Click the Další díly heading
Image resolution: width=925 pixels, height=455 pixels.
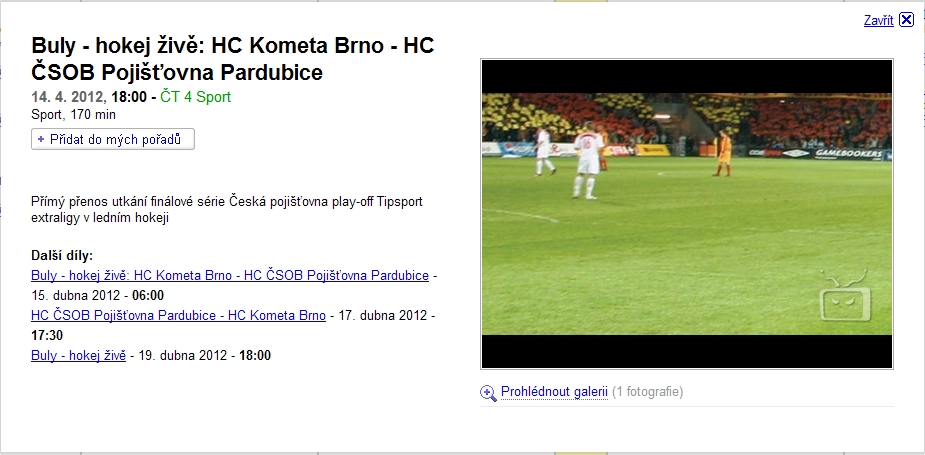click(62, 256)
